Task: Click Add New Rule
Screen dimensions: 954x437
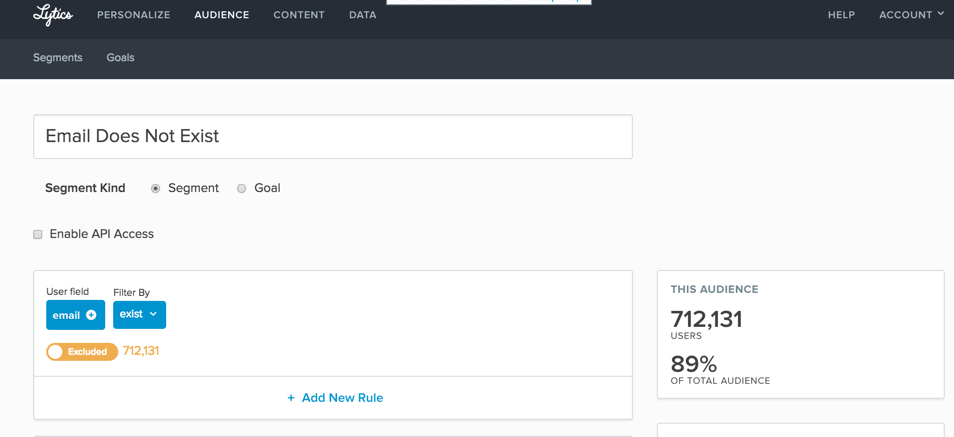Action: click(335, 398)
